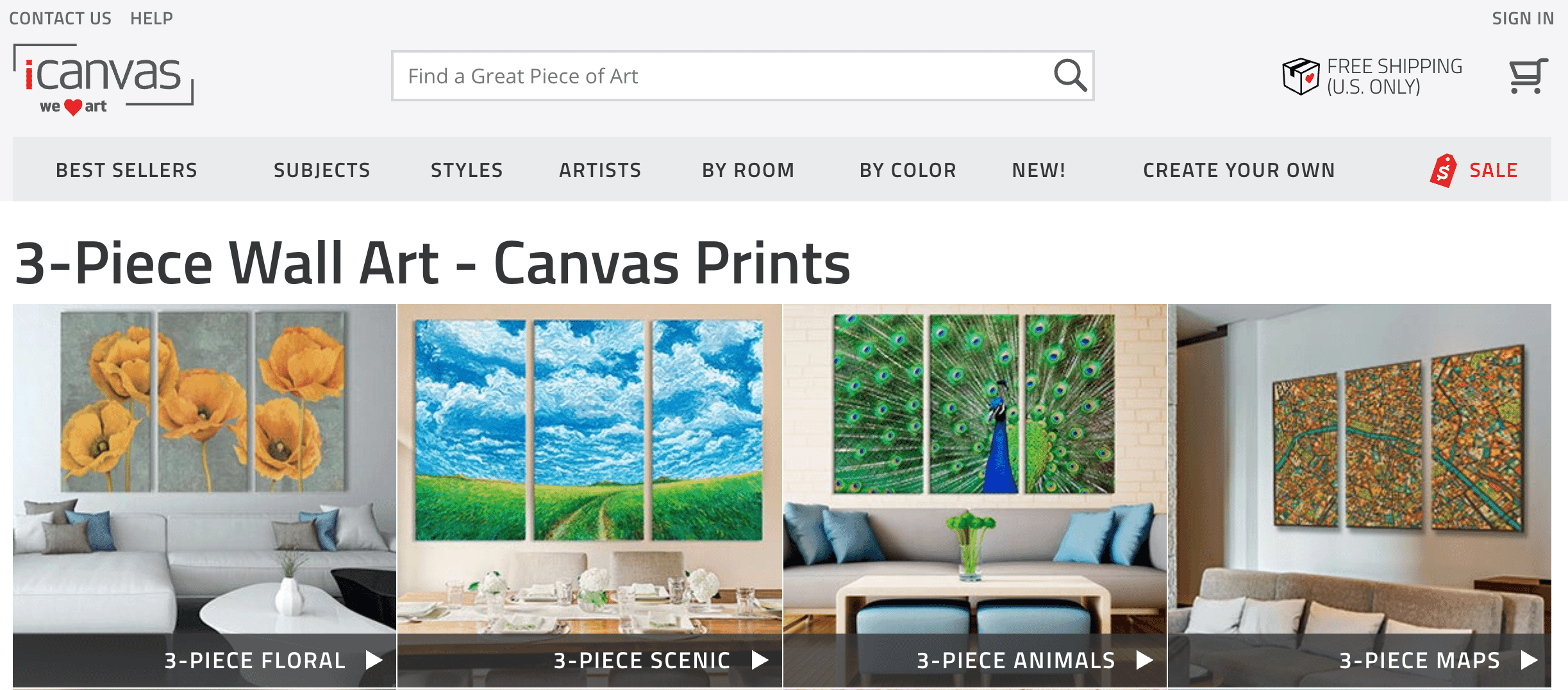The height and width of the screenshot is (690, 1568).
Task: Click the arrow next to 3-Piece Scenic
Action: tap(760, 660)
